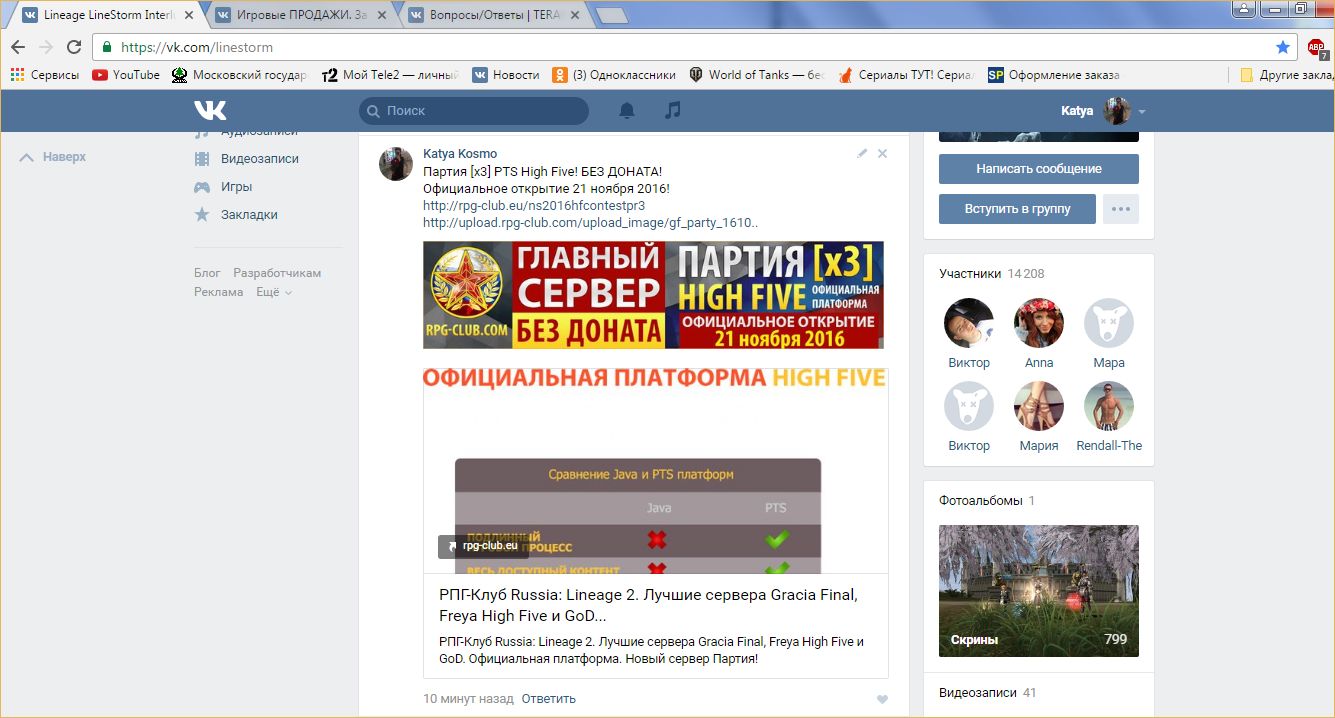Image resolution: width=1335 pixels, height=718 pixels.
Task: Open a new browser tab
Action: [x=611, y=16]
